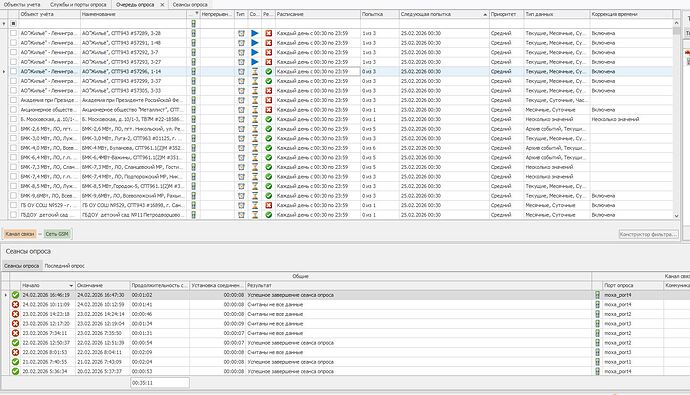
Task: Tick the checkbox for row #57296
Action: tap(14, 72)
